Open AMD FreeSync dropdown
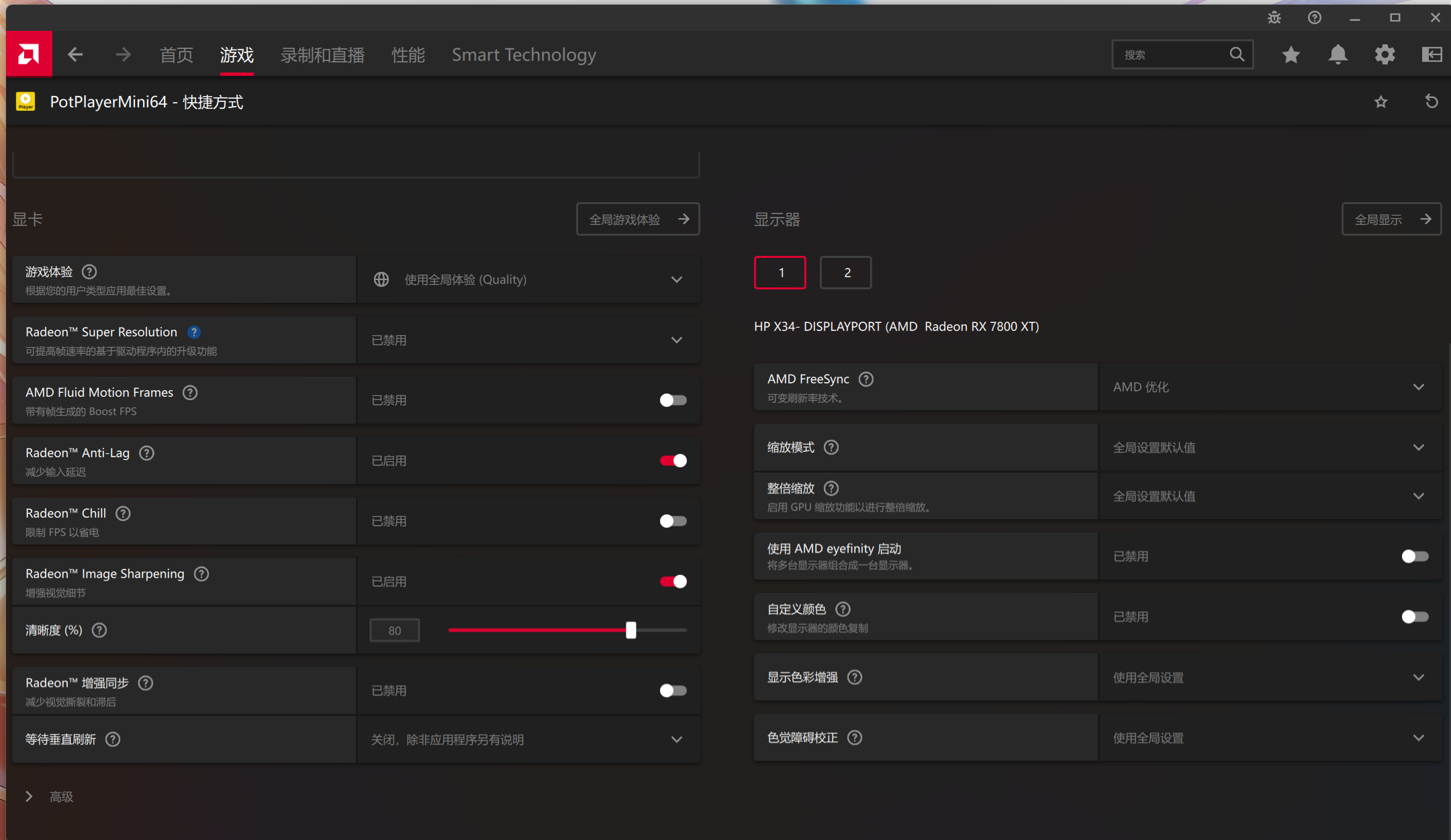The image size is (1451, 840). (x=1270, y=387)
